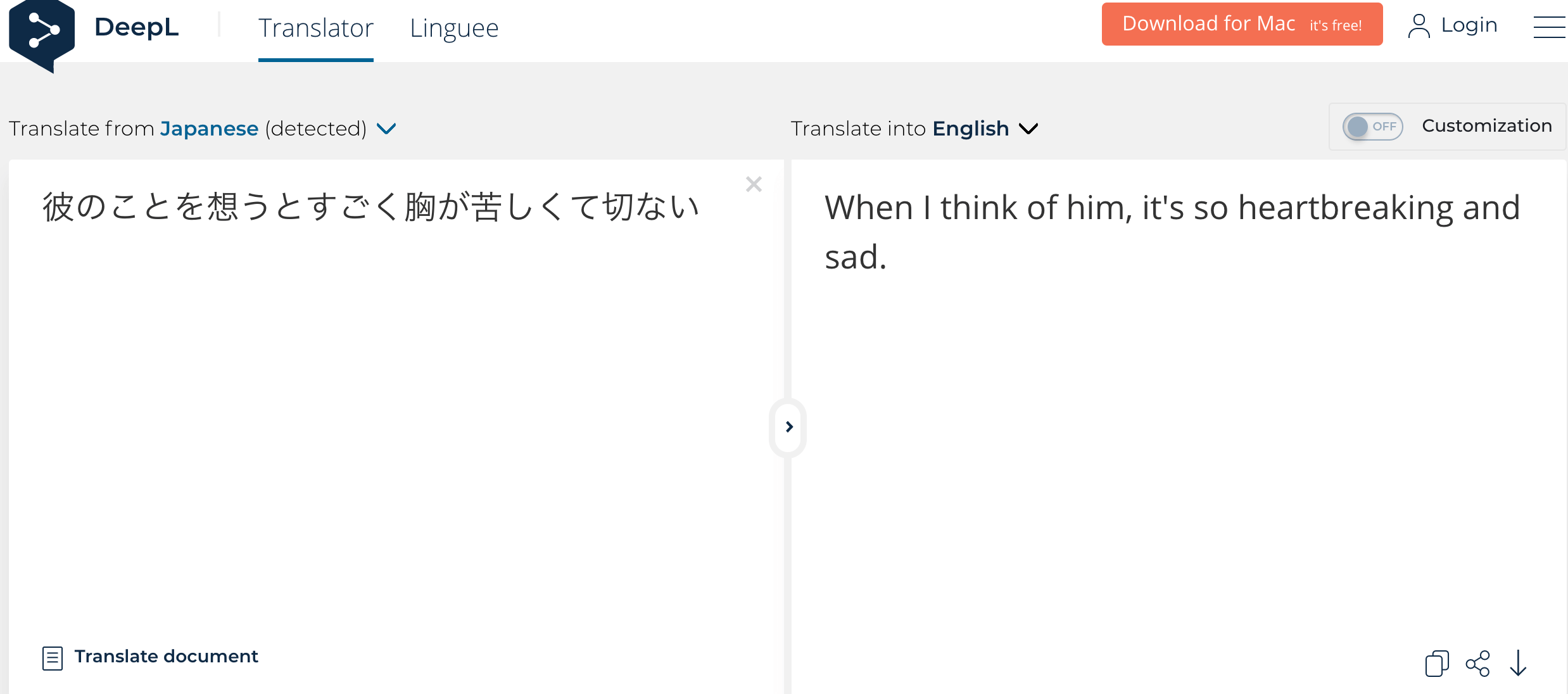Share the translated text
The width and height of the screenshot is (1568, 694).
1477,664
